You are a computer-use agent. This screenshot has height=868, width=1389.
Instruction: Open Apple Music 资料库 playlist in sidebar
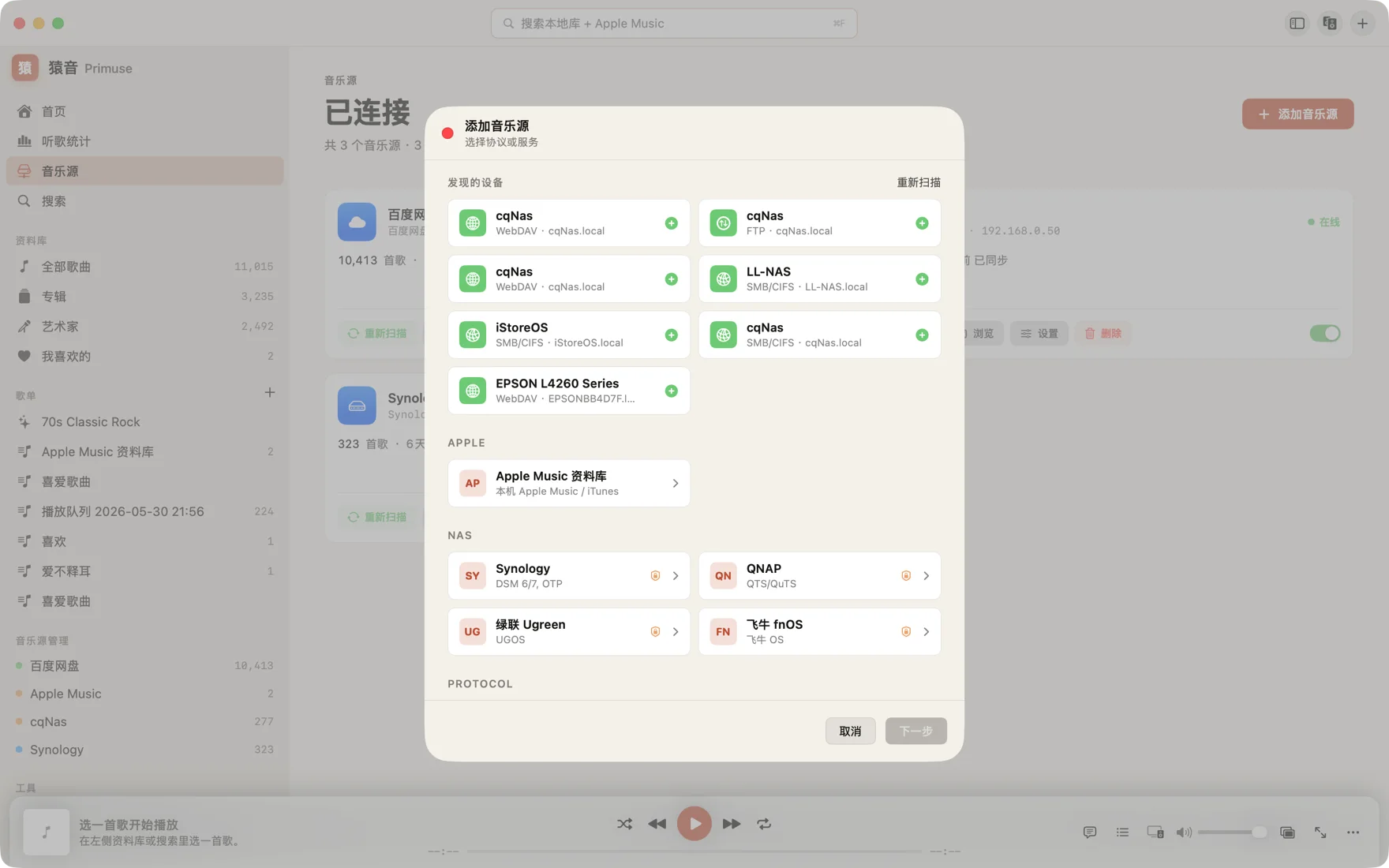tap(144, 452)
